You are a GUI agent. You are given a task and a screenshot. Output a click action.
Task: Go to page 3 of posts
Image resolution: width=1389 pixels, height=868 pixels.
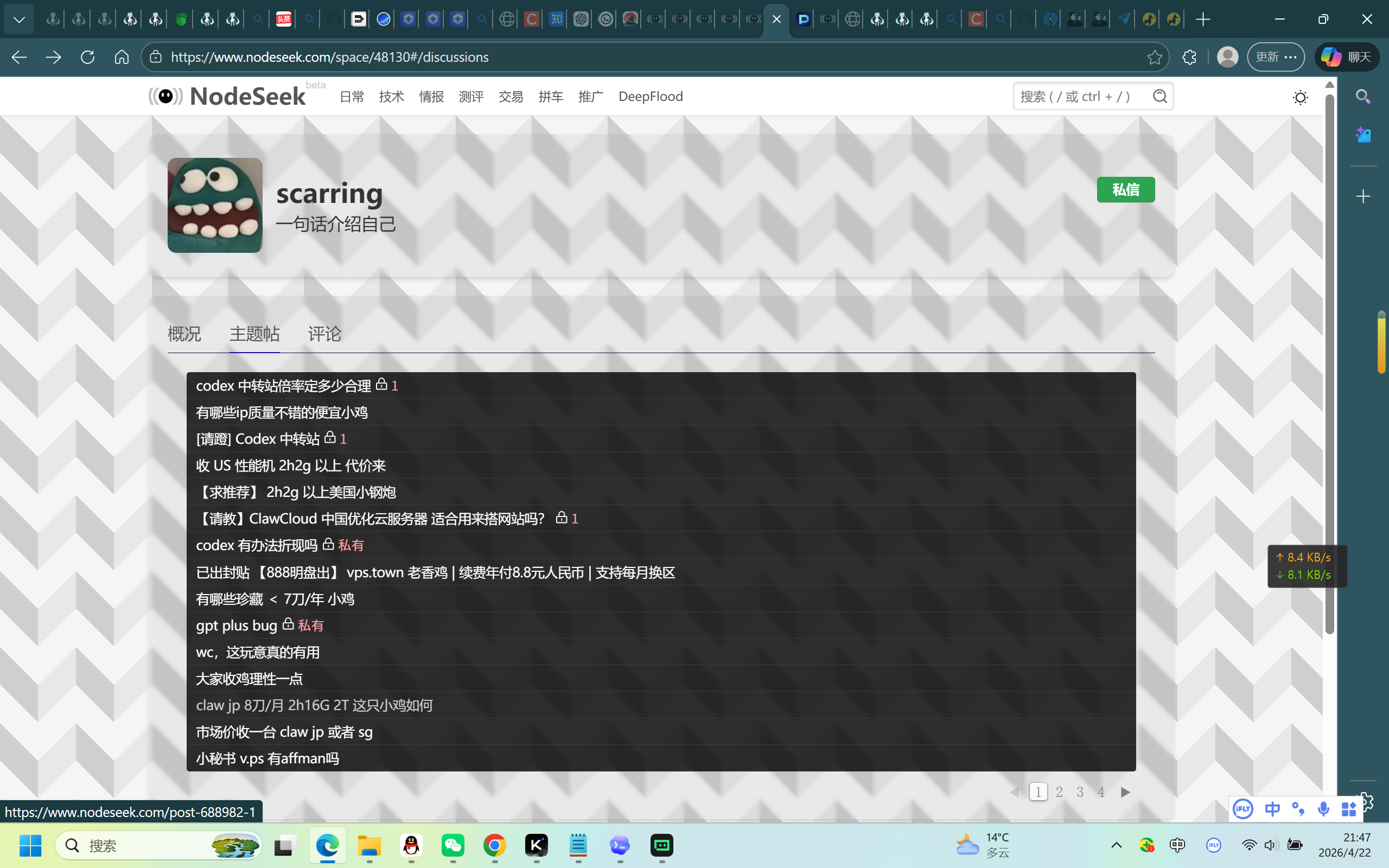(1080, 792)
